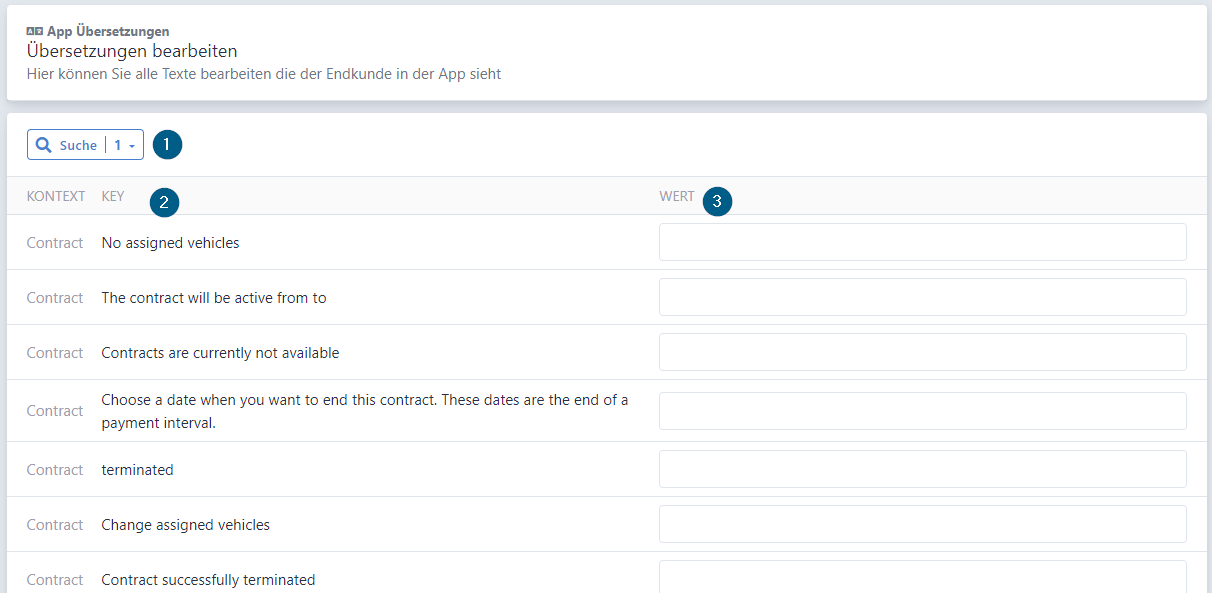The width and height of the screenshot is (1212, 593).
Task: Focus value field for Contracts currently not available
Action: click(922, 352)
